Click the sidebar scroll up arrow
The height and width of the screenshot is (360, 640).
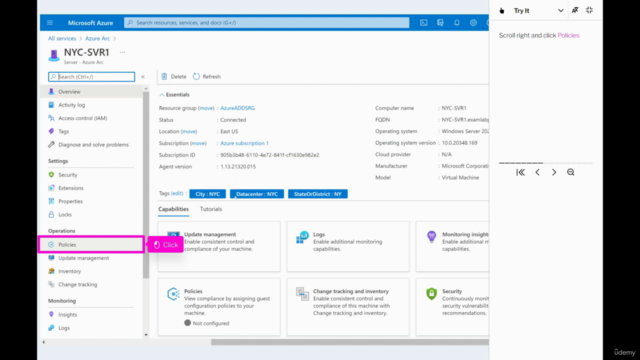coord(146,88)
